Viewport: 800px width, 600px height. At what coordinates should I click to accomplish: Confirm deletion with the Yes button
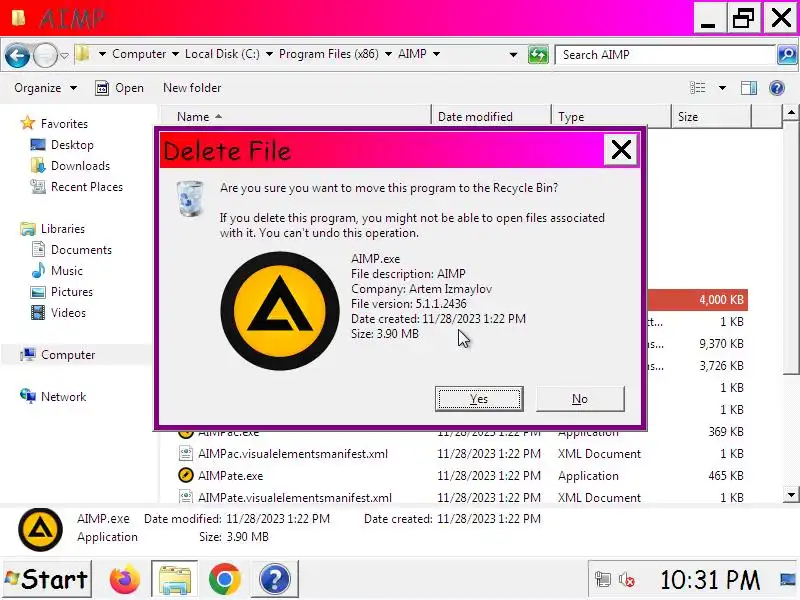pos(479,398)
